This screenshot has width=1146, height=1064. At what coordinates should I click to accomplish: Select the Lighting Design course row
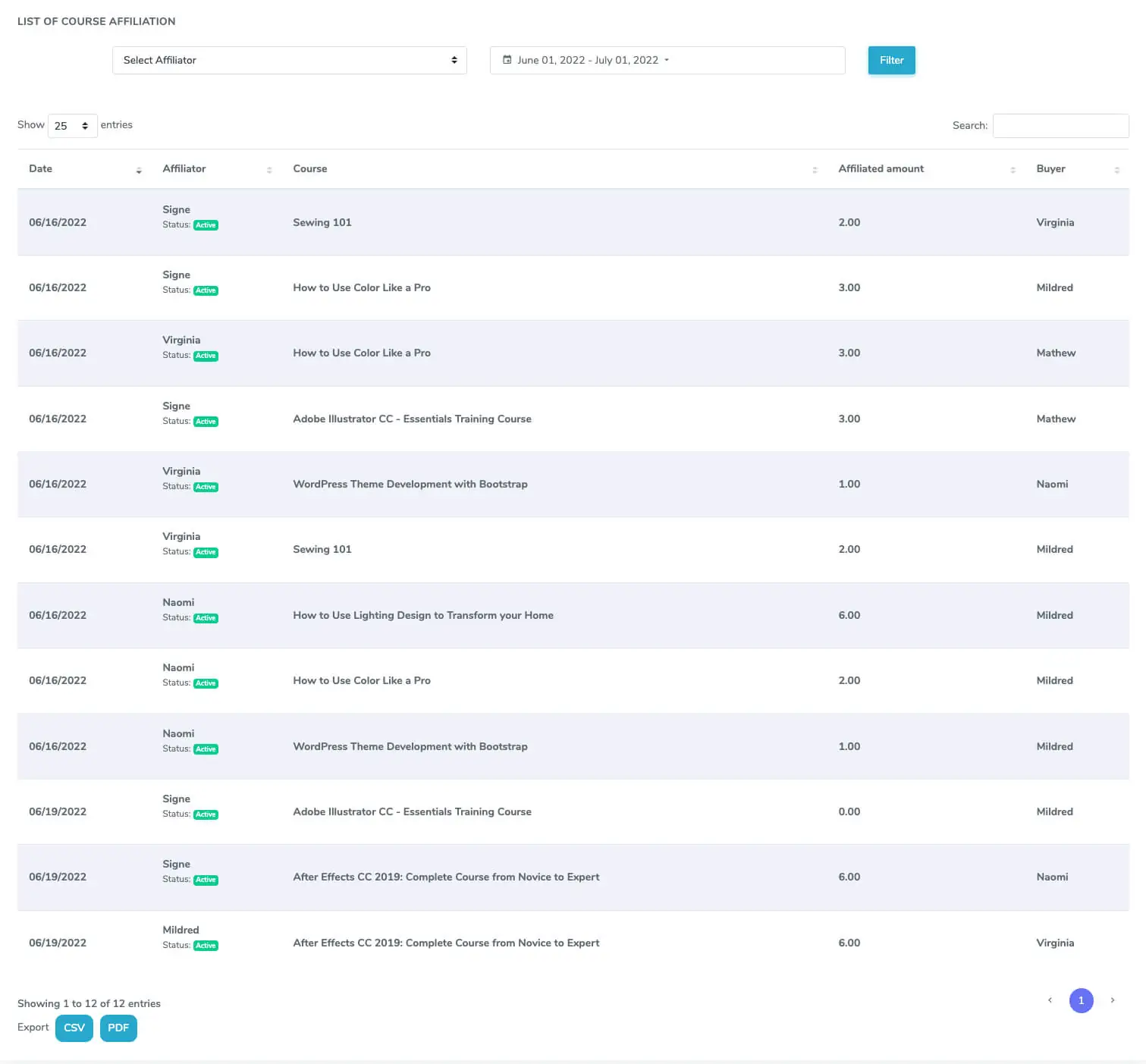(422, 615)
